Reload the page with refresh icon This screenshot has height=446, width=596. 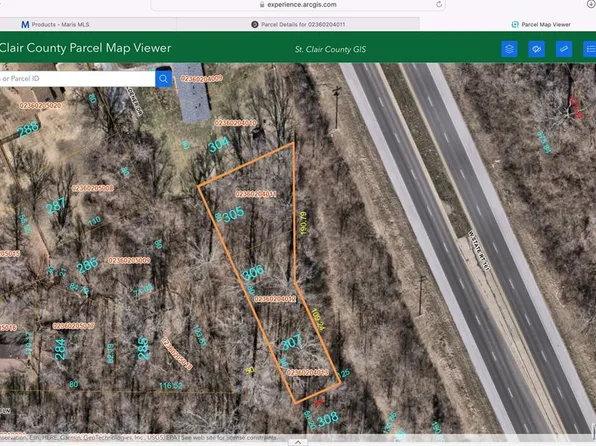point(439,5)
